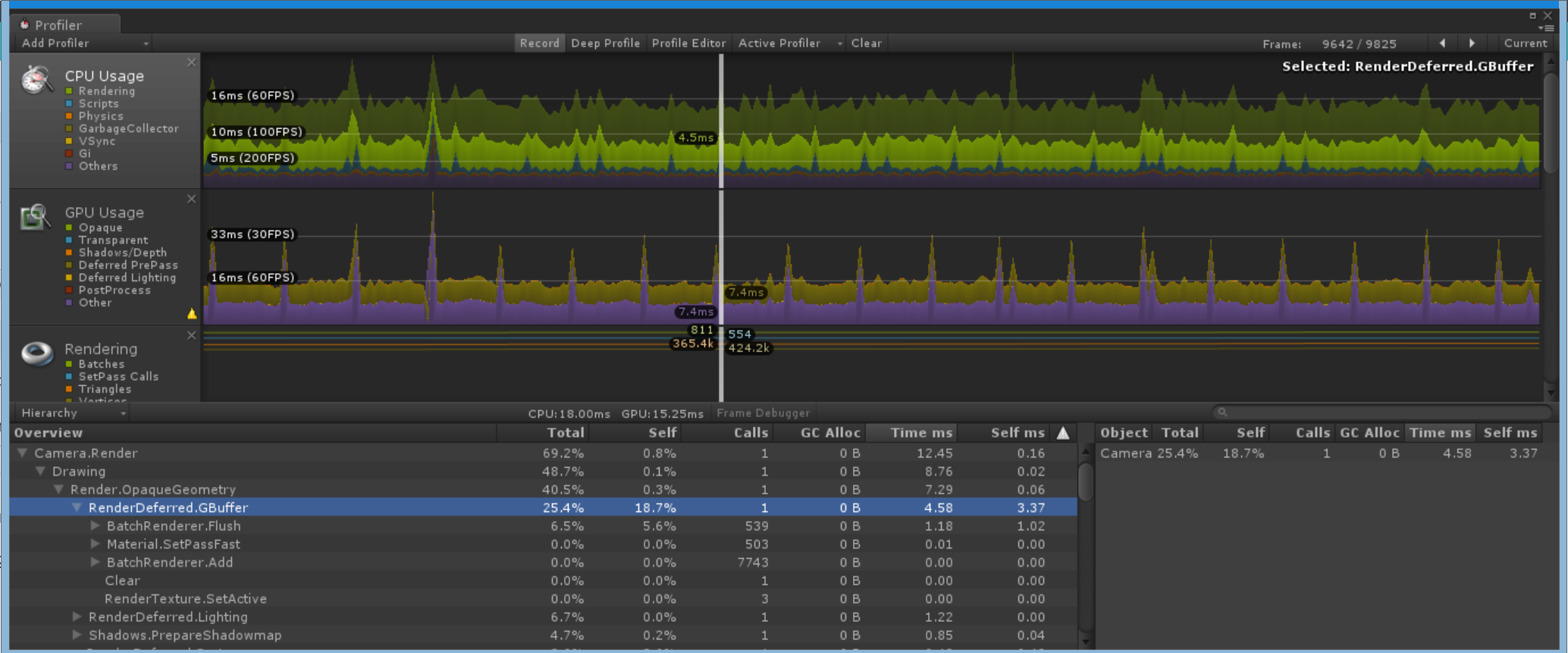
Task: Open the Add Profiler dropdown
Action: (83, 43)
